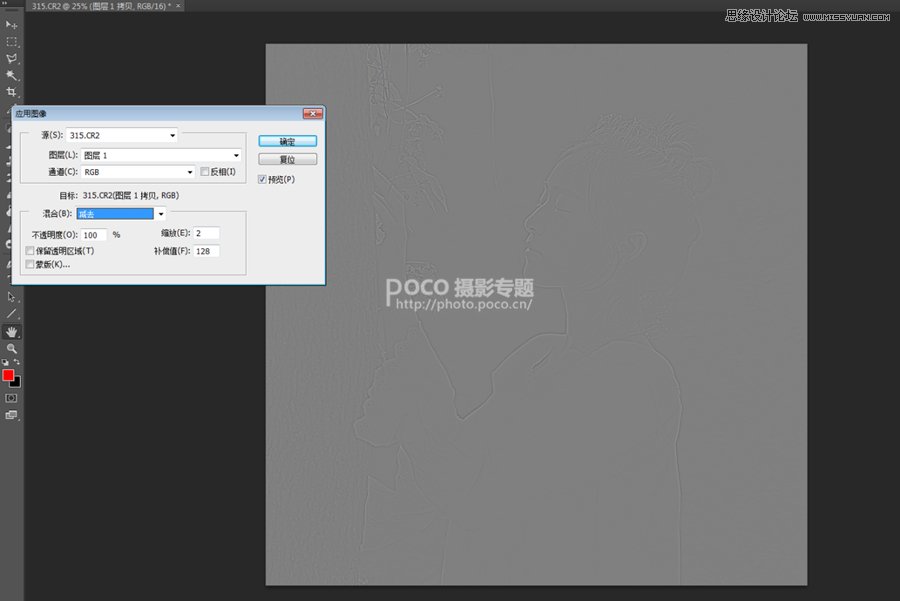This screenshot has height=601, width=900.
Task: Open the 源(S) source dropdown
Action: click(122, 135)
